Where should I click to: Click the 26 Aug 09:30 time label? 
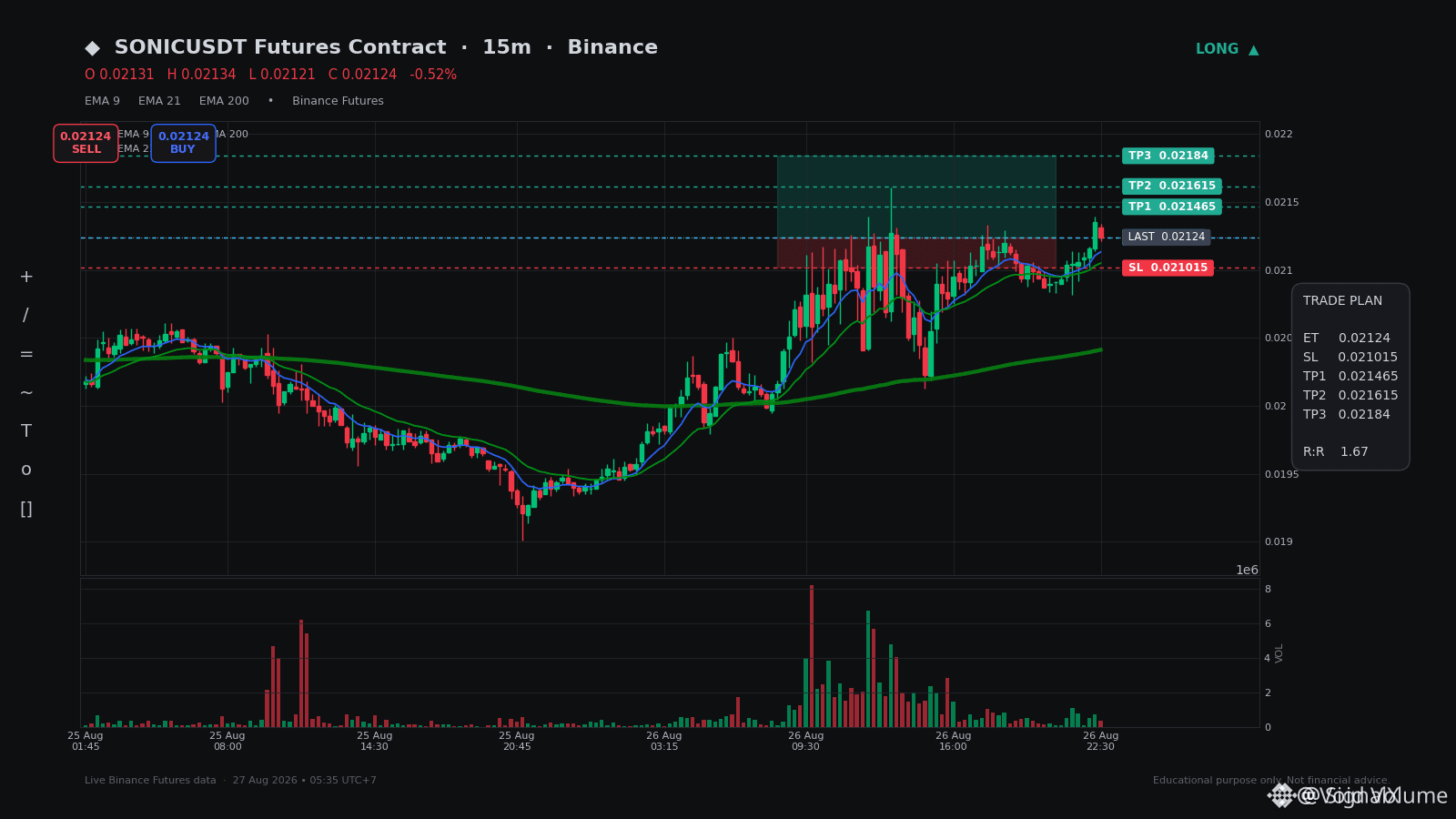click(806, 742)
